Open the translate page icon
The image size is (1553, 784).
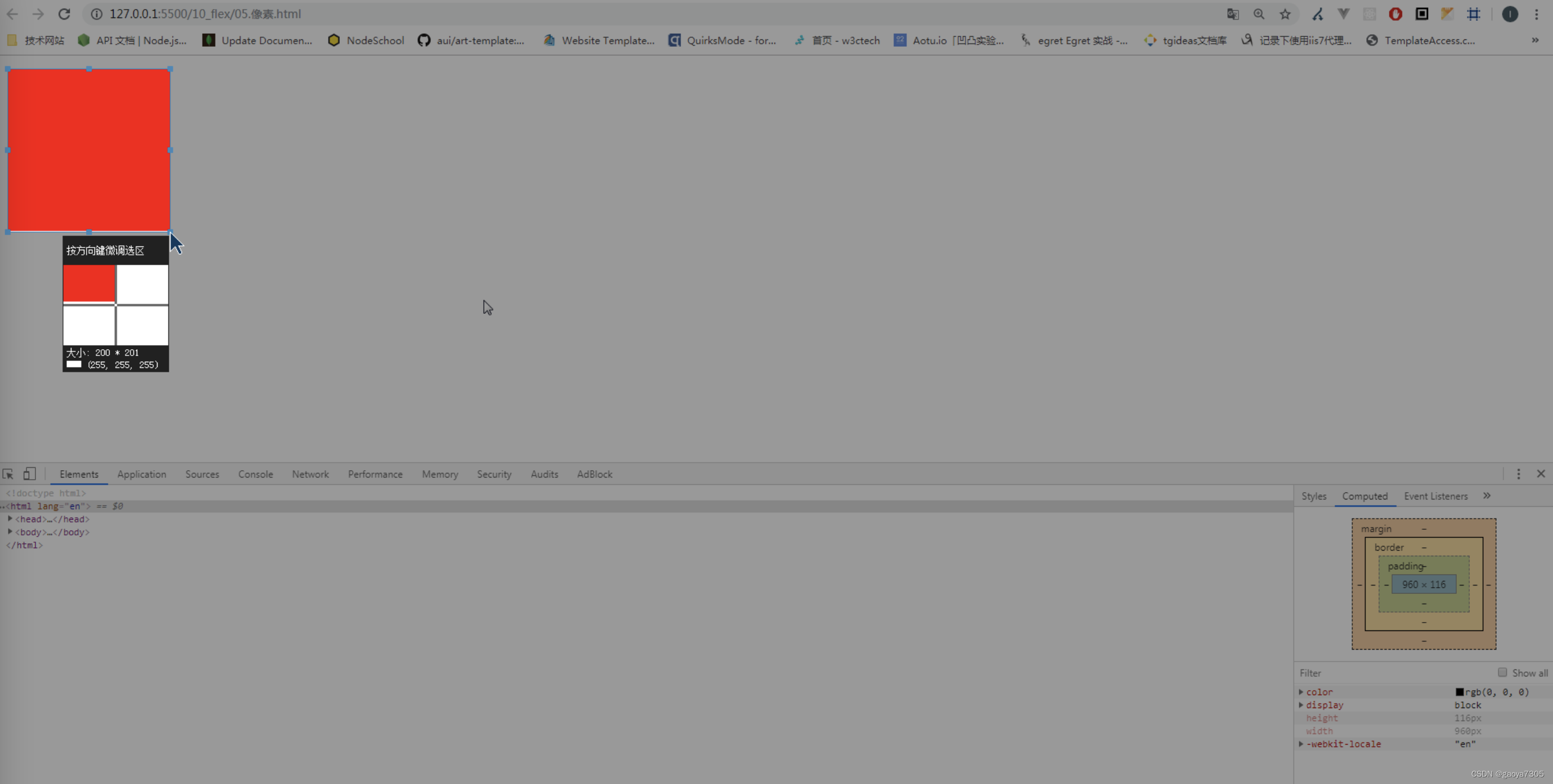pos(1233,14)
